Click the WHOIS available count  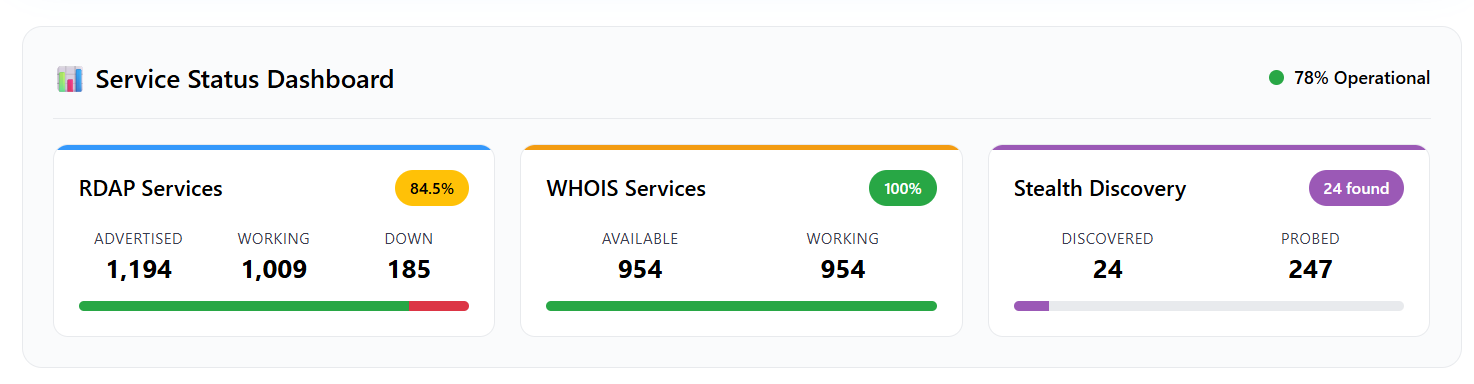pos(640,269)
